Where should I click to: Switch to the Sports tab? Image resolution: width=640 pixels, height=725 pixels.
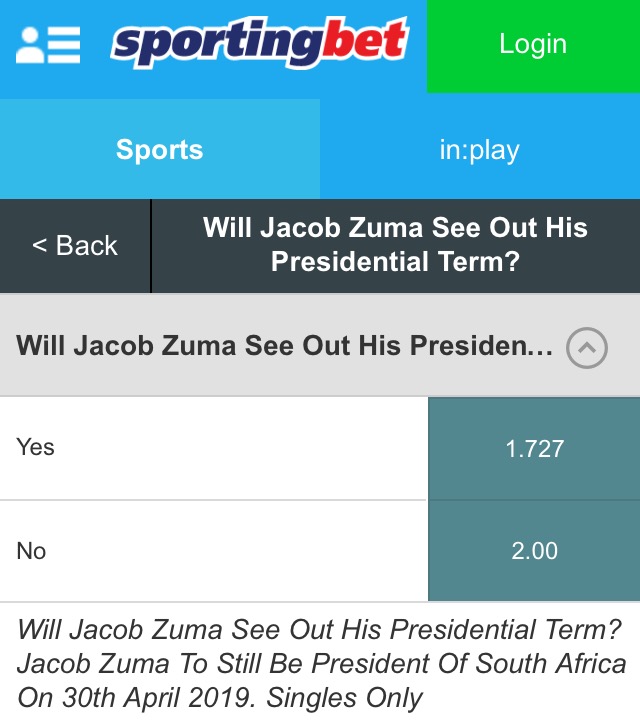[160, 150]
